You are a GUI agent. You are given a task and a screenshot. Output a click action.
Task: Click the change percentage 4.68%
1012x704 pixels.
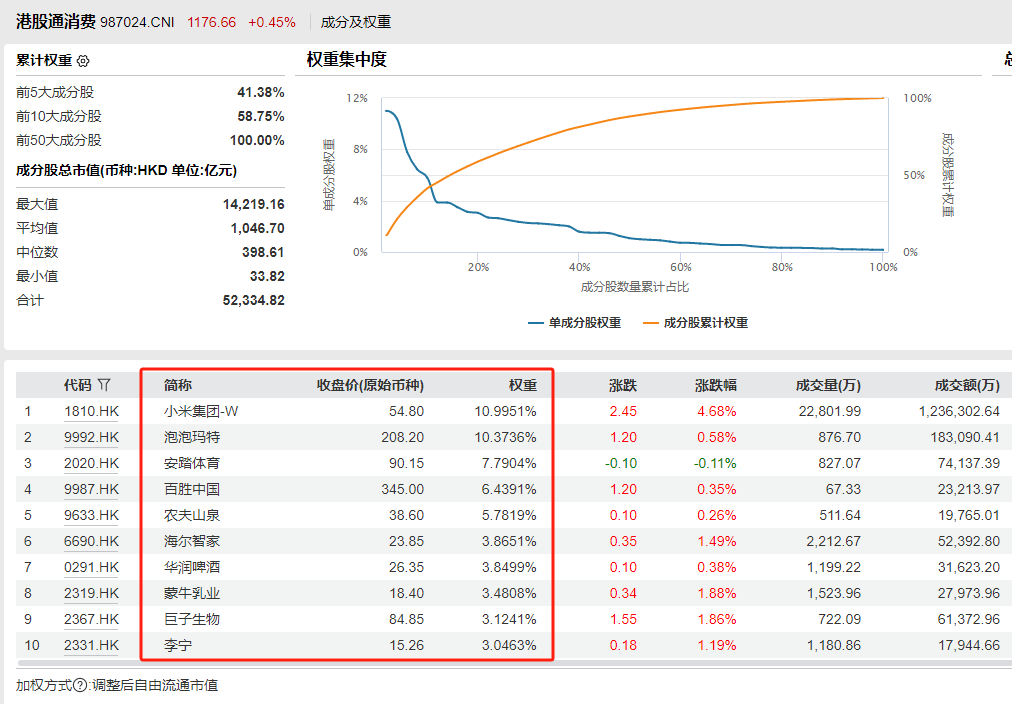pyautogui.click(x=717, y=411)
